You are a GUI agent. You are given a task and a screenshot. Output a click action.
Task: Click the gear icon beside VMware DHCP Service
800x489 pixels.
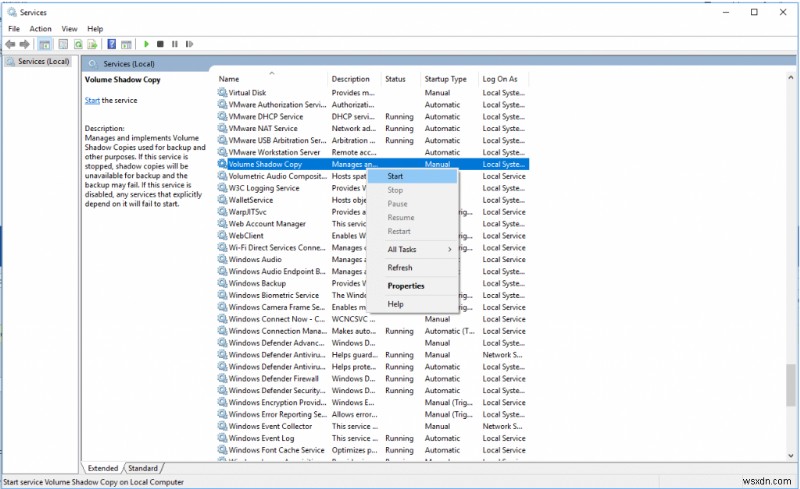coord(222,116)
